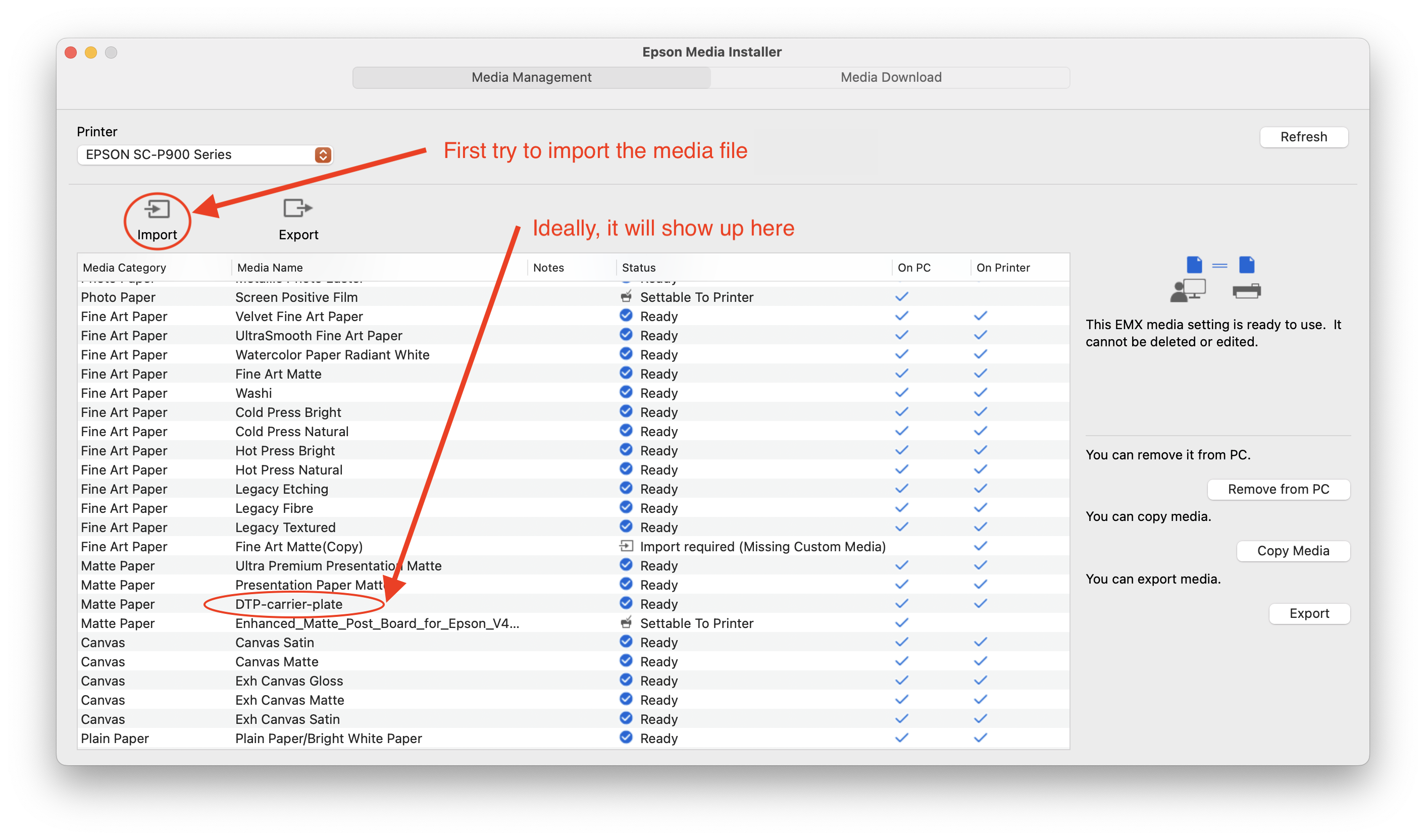Click On PC checkmark for Canvas Matte
Viewport: 1426px width, 840px height.
coord(901,662)
